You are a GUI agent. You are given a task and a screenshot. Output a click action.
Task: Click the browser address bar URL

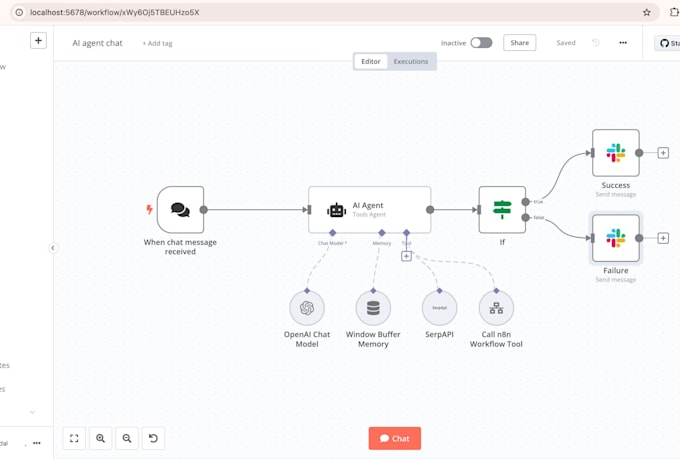(114, 12)
